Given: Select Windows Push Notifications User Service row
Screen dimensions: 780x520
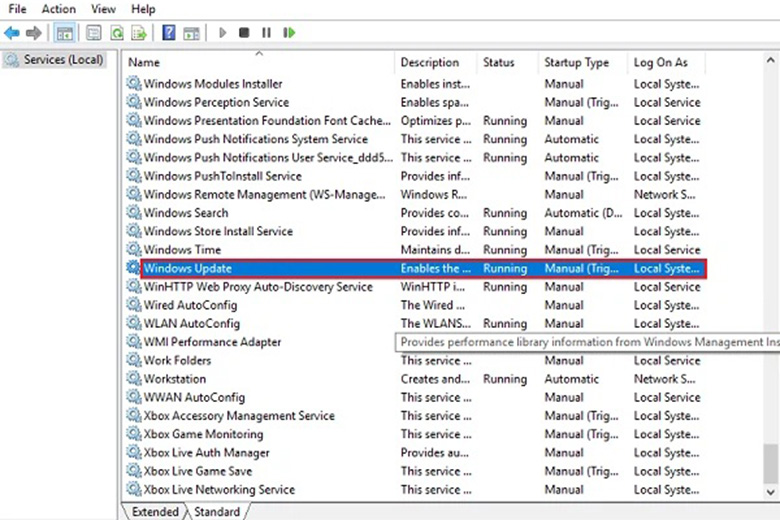Looking at the screenshot, I should pos(268,157).
